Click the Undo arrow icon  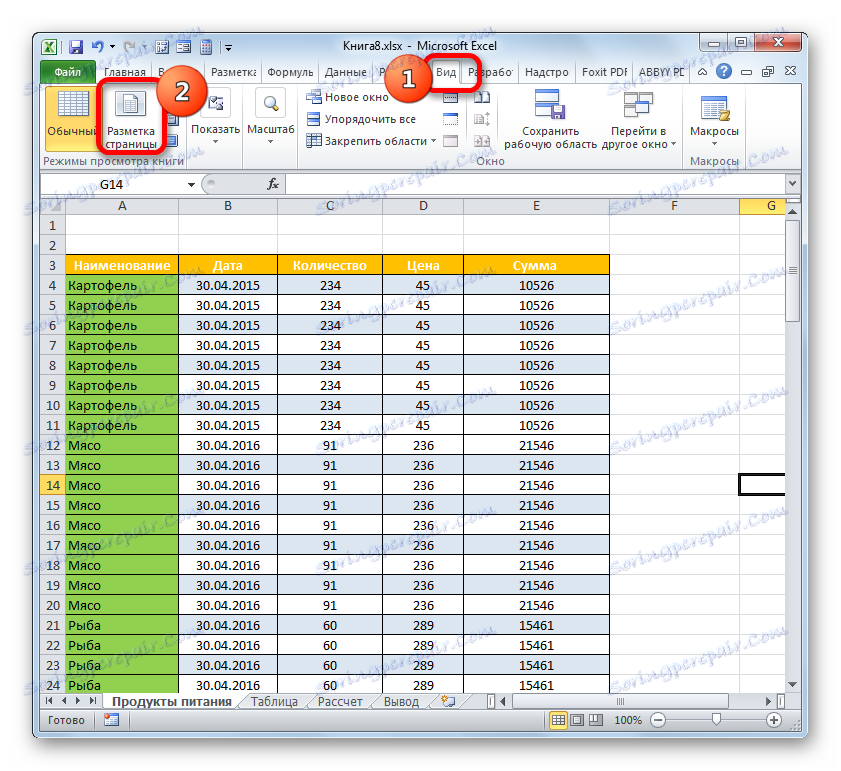pyautogui.click(x=97, y=47)
